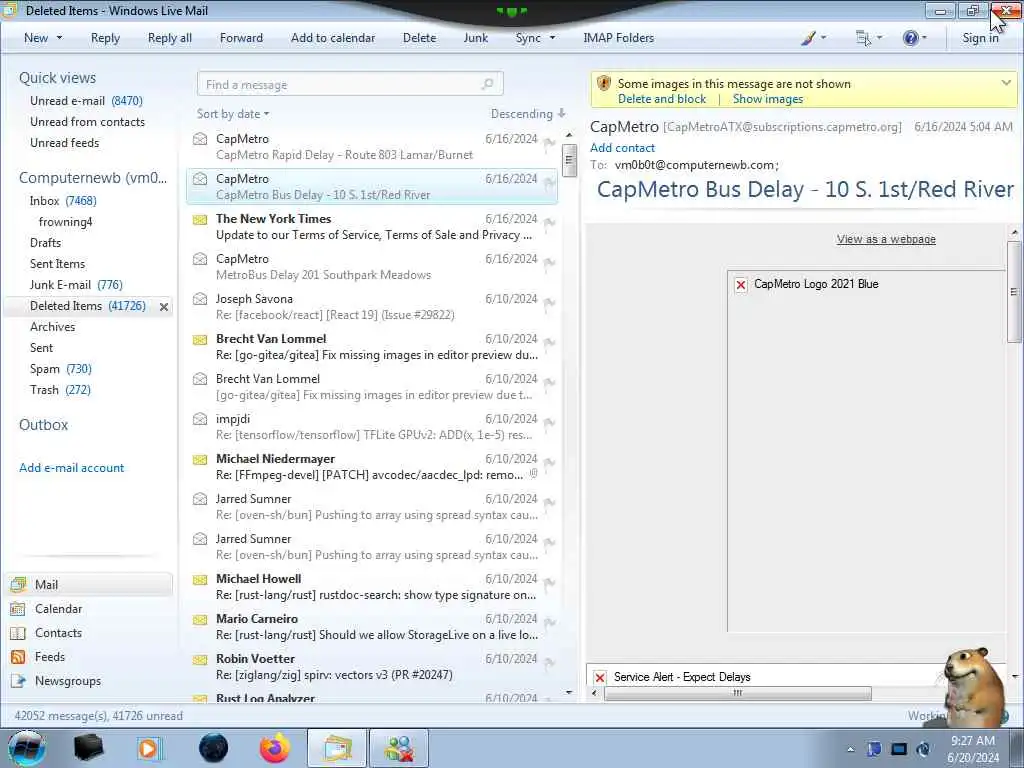
Task: Click Delete in the toolbar
Action: point(419,38)
